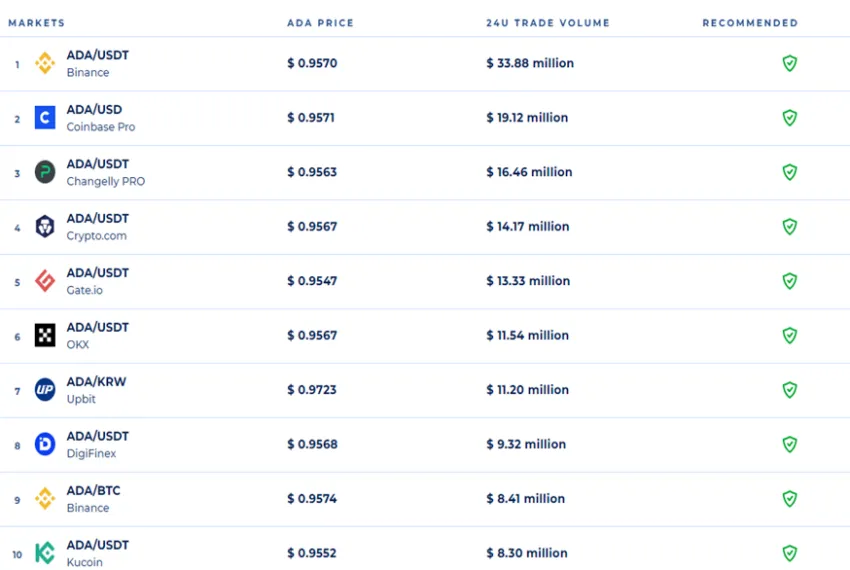Click recommended shield icon for Upbit row
Image resolution: width=850 pixels, height=570 pixels.
pyautogui.click(x=790, y=390)
